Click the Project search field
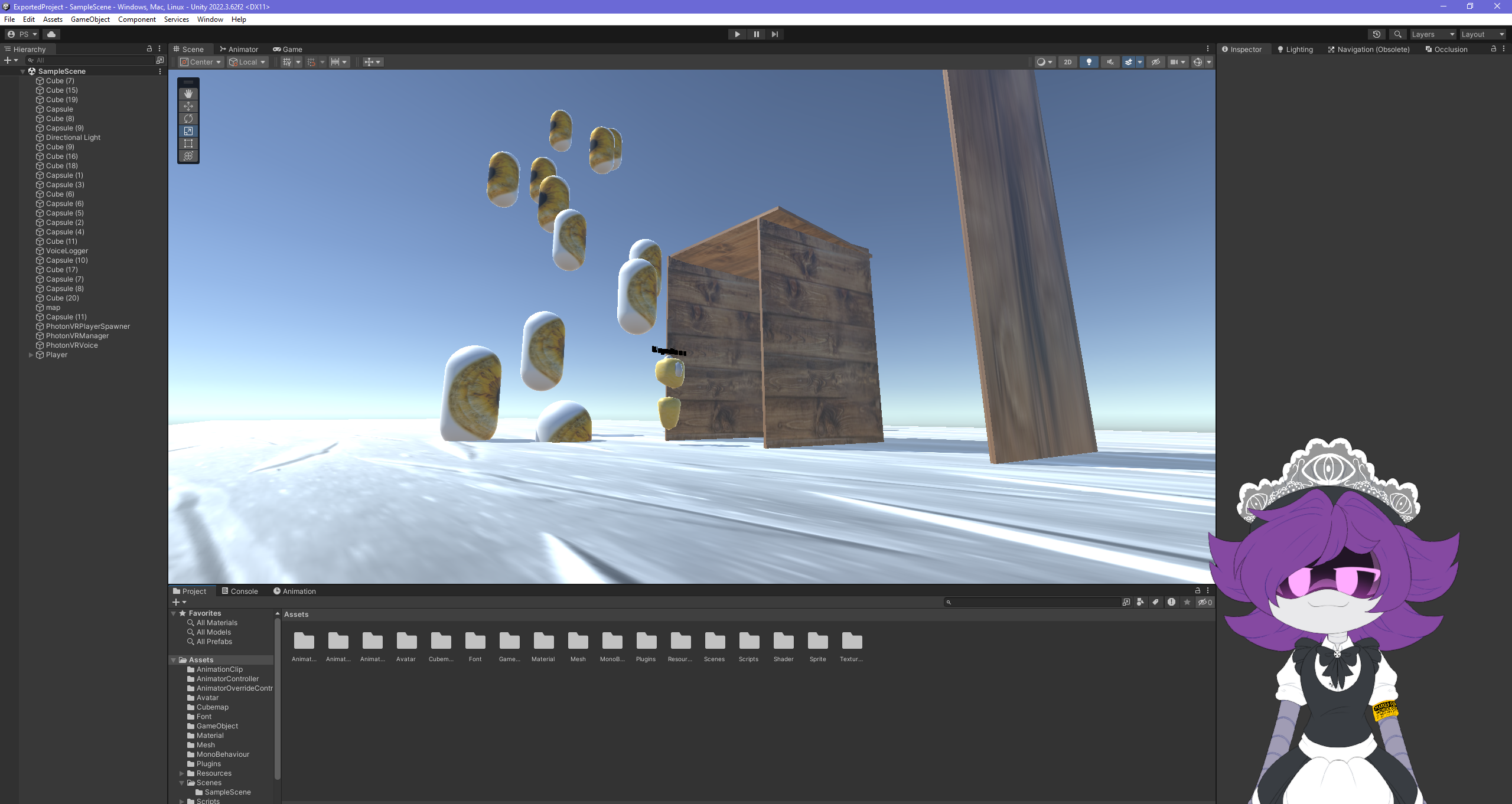 (x=1034, y=602)
